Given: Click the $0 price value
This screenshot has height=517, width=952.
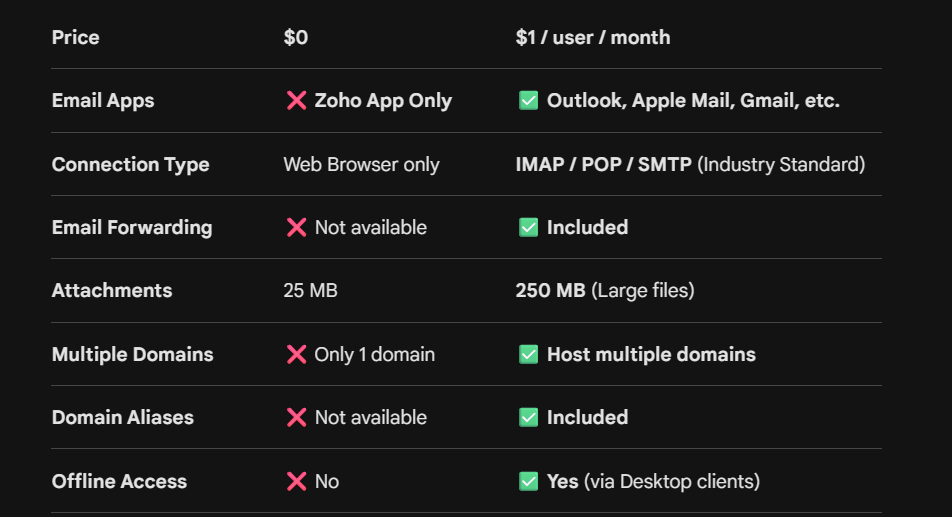Looking at the screenshot, I should pos(296,38).
